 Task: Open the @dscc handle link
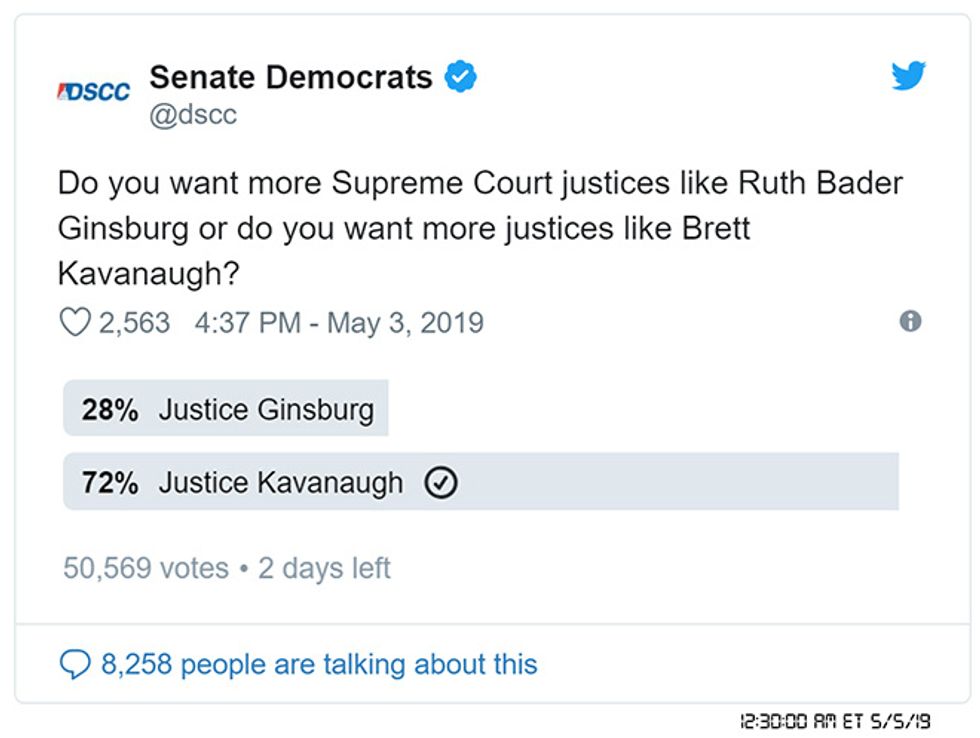[x=193, y=115]
